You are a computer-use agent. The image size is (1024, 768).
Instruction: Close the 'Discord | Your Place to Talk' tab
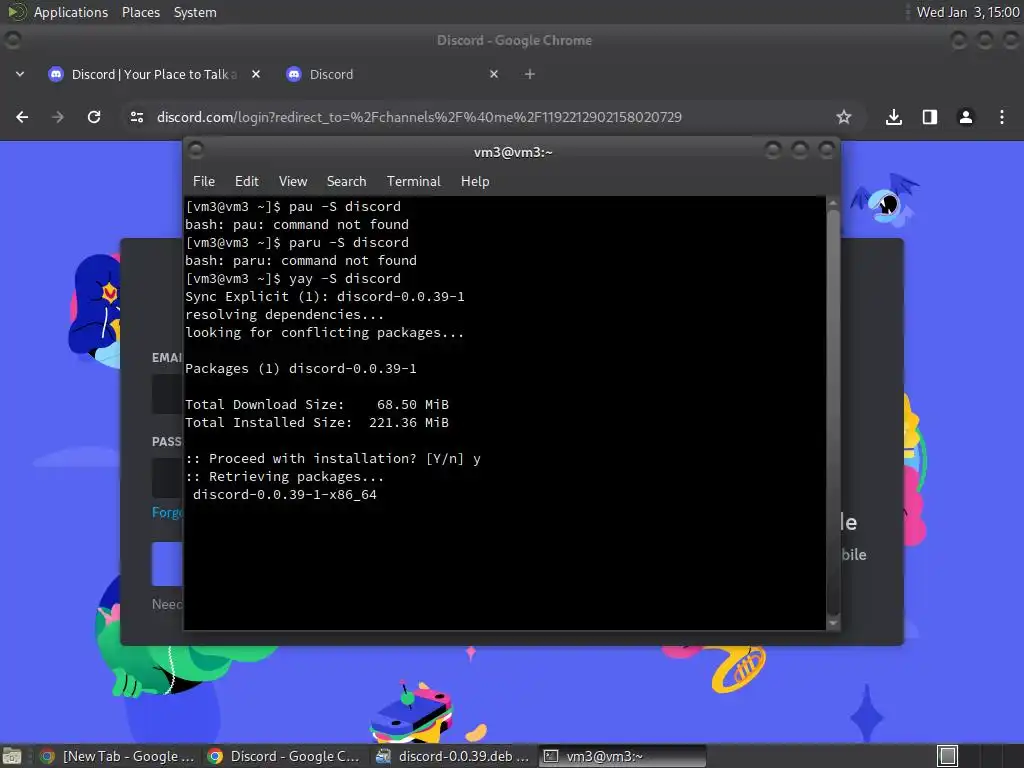click(256, 74)
